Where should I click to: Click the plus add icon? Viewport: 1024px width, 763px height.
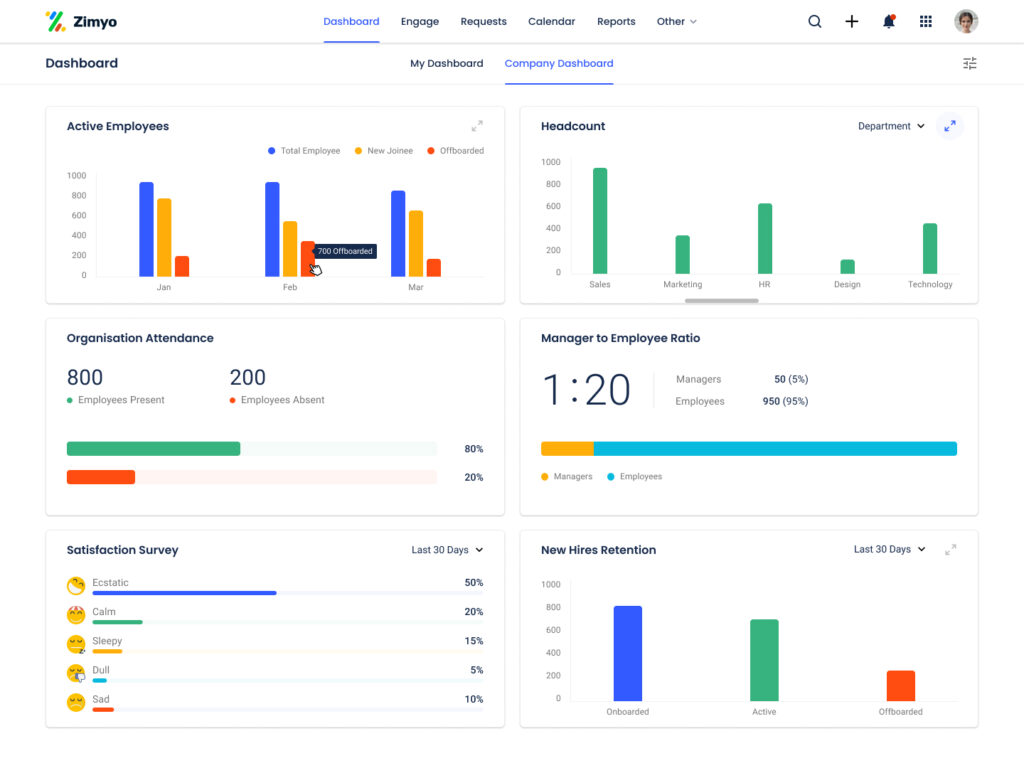tap(852, 21)
